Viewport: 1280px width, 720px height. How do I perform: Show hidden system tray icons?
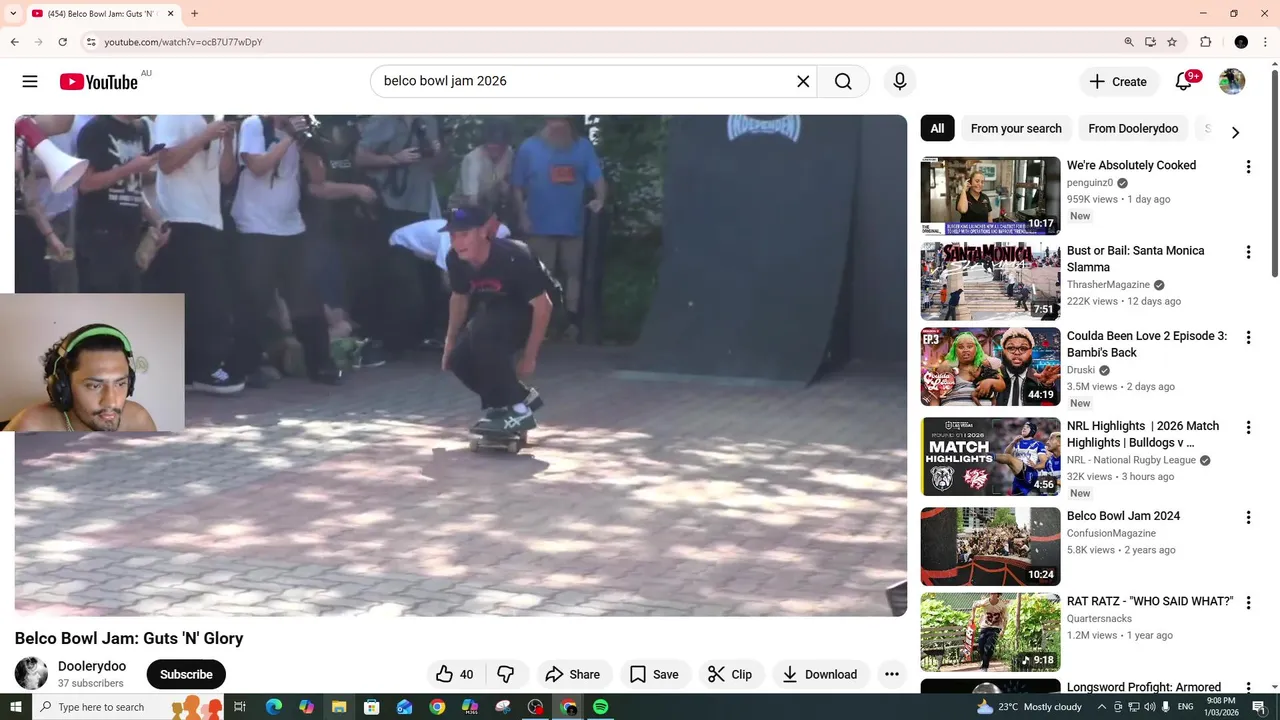coord(1102,707)
